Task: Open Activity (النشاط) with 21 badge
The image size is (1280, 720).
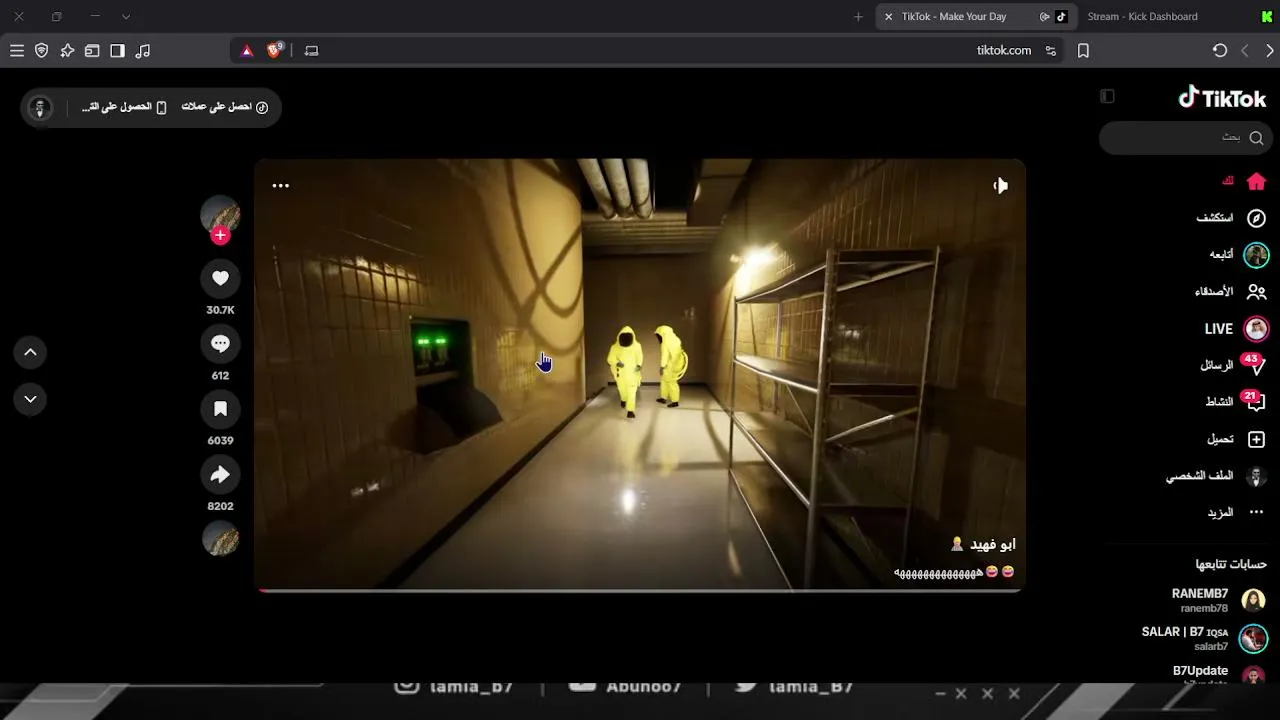Action: [x=1235, y=401]
